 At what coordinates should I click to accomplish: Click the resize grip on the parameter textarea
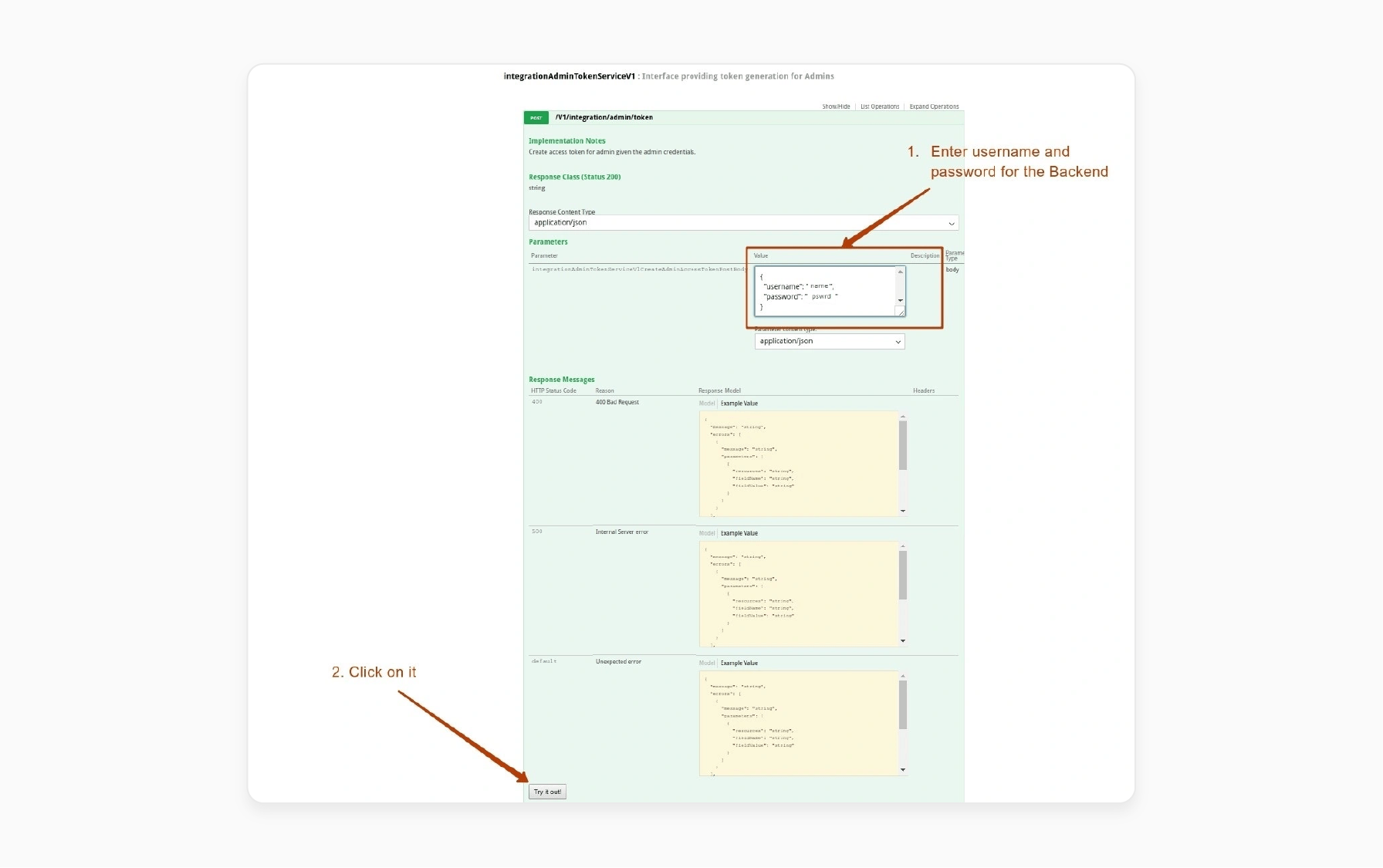point(900,312)
